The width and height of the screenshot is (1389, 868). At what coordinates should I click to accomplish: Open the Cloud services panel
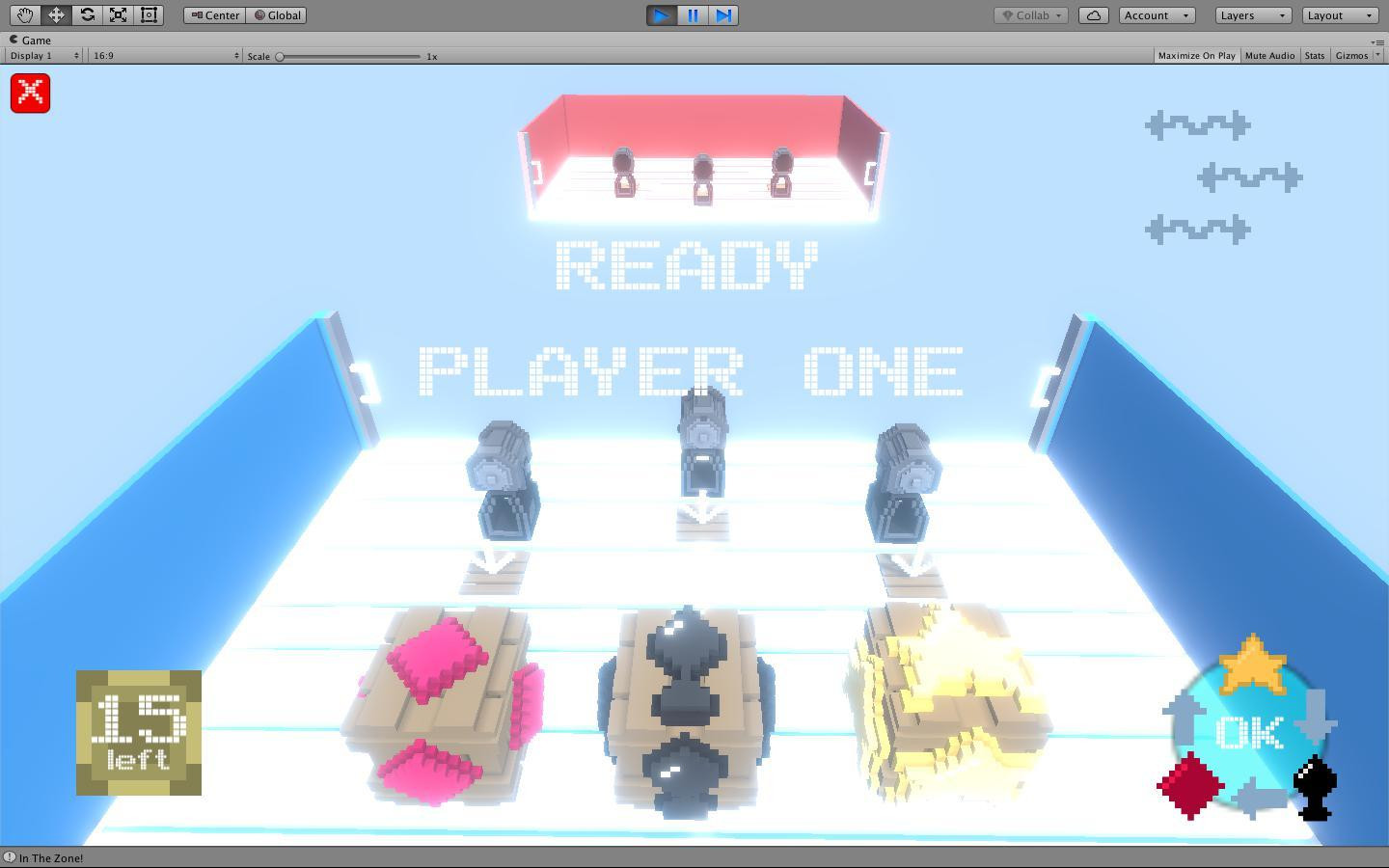tap(1093, 15)
